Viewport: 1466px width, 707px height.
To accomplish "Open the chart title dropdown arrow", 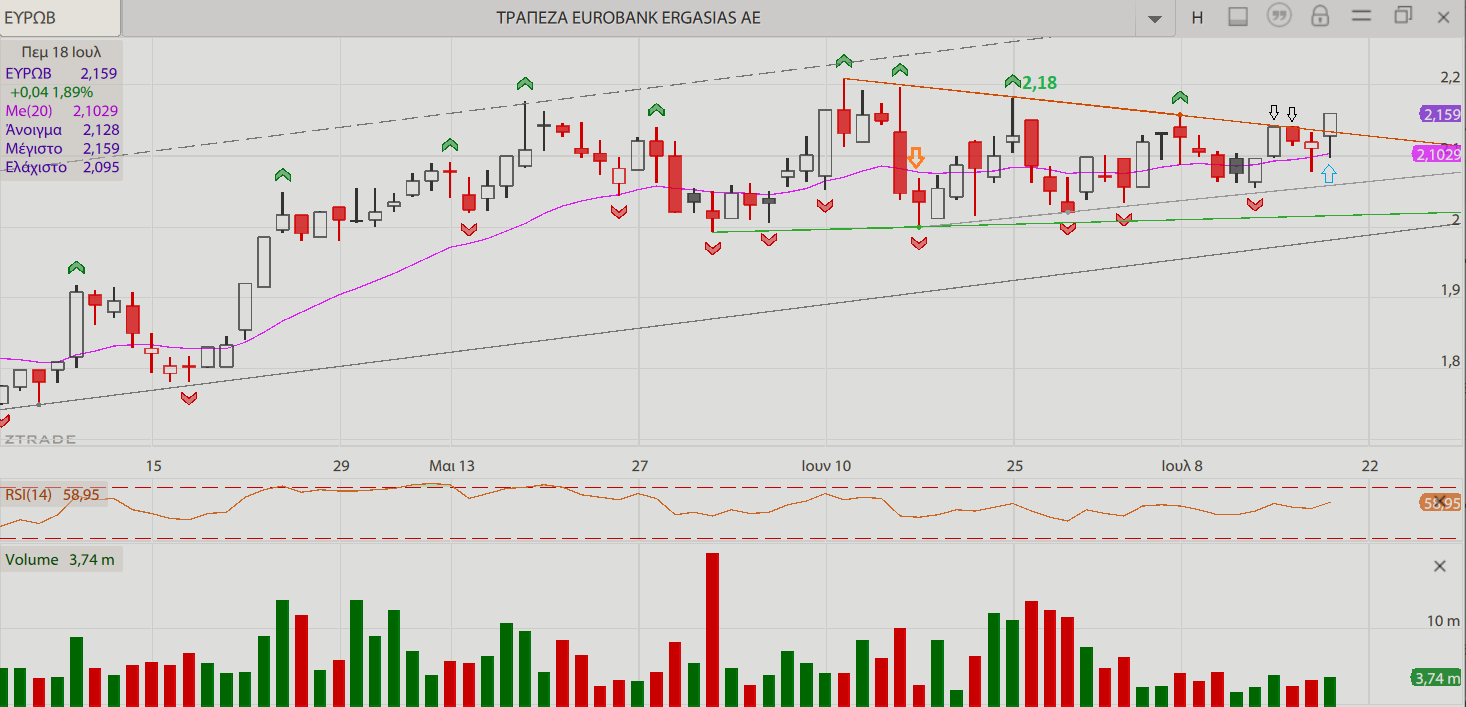I will tap(1156, 18).
